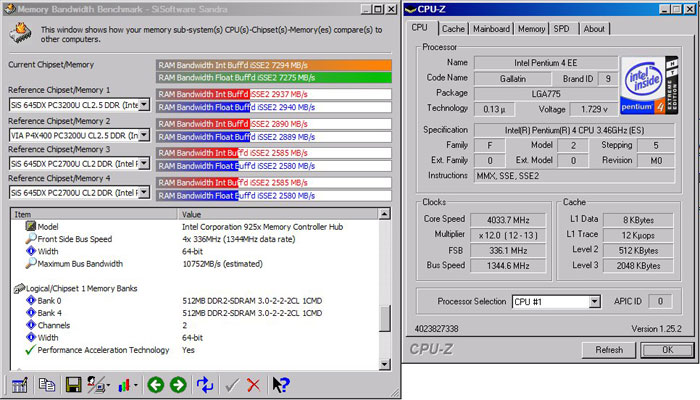Open the options table icon in Sandra toolbar
This screenshot has height=400, width=700.
tap(19, 385)
